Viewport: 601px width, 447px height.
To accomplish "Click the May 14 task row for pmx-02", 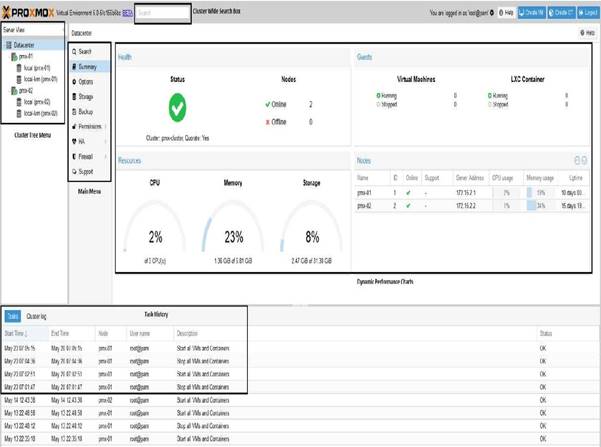I will tap(300, 400).
